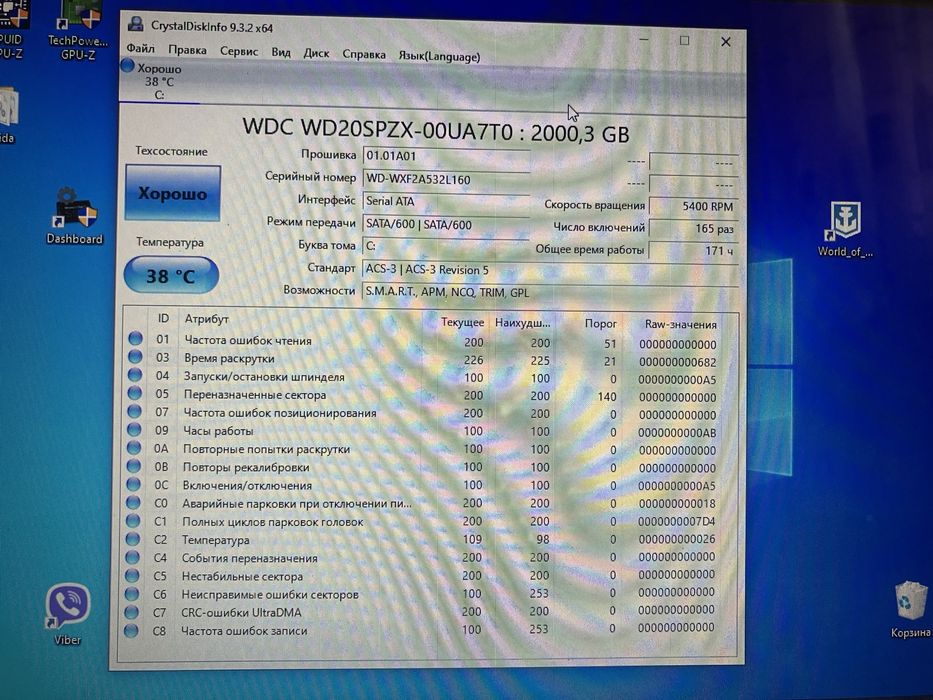933x700 pixels.
Task: Click the status circle for attribute C5
Action: tap(132, 575)
